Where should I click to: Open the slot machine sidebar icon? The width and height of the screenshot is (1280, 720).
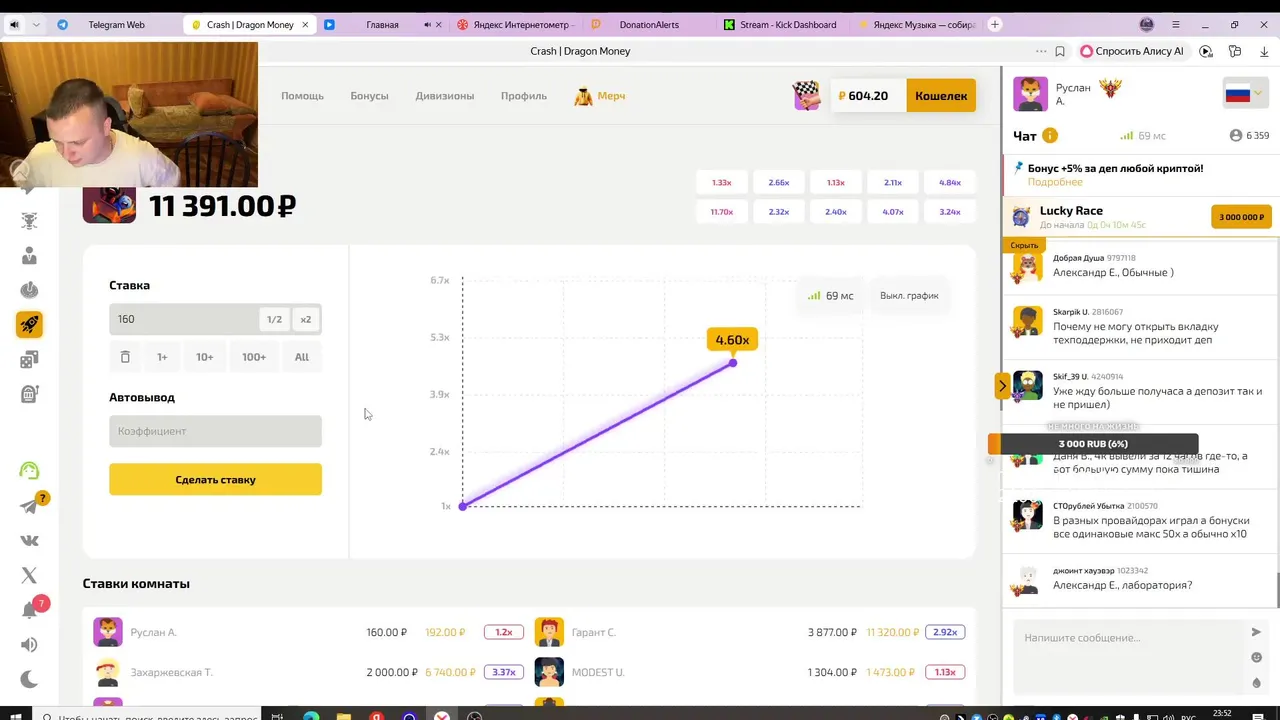click(29, 394)
